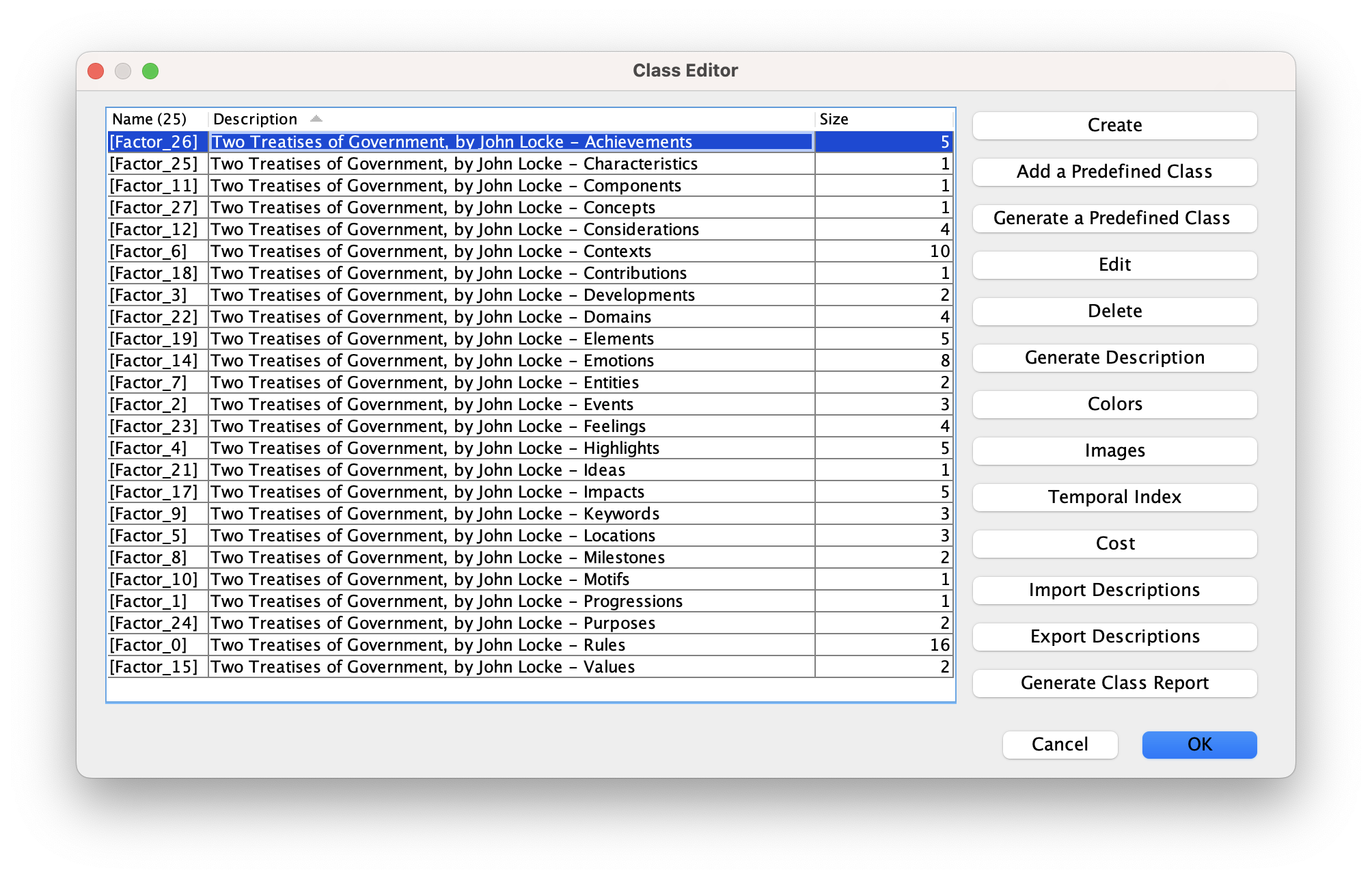Image resolution: width=1372 pixels, height=879 pixels.
Task: Click the Description column sort arrow
Action: [316, 119]
